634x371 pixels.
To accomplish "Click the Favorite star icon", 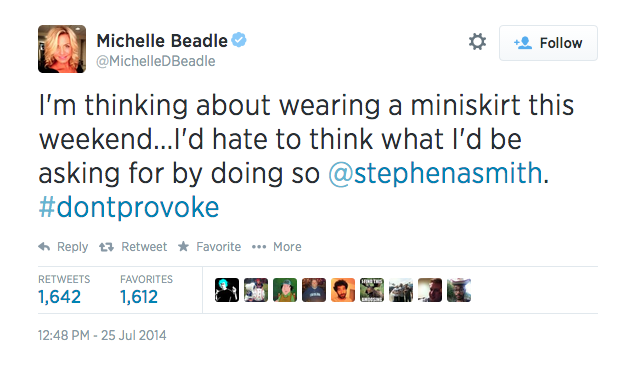I will pyautogui.click(x=183, y=246).
